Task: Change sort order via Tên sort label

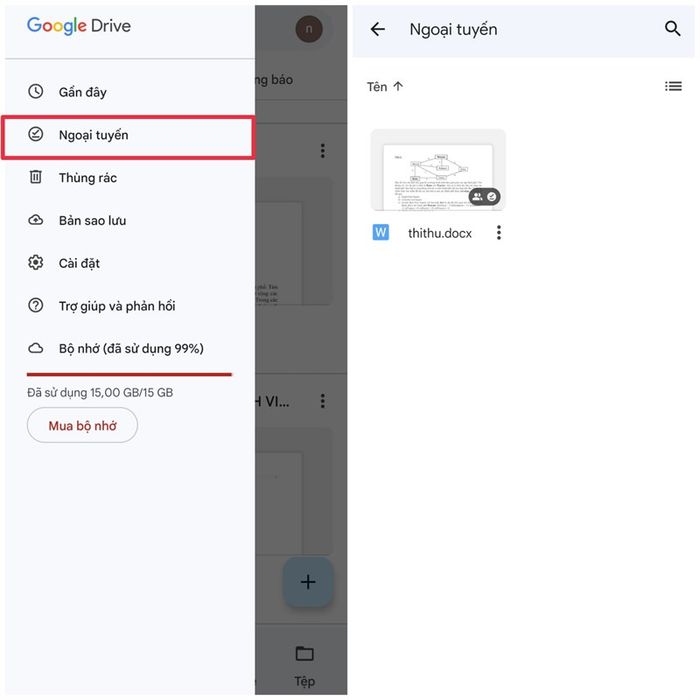Action: 385,87
